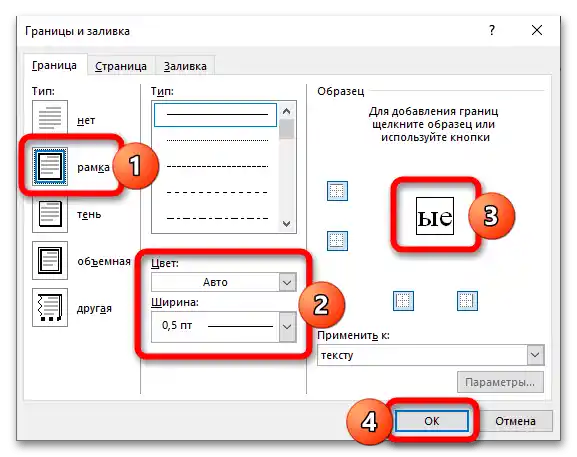The width and height of the screenshot is (577, 457).
Task: Pick the 'объемная' 3-D border icon
Action: (x=50, y=261)
